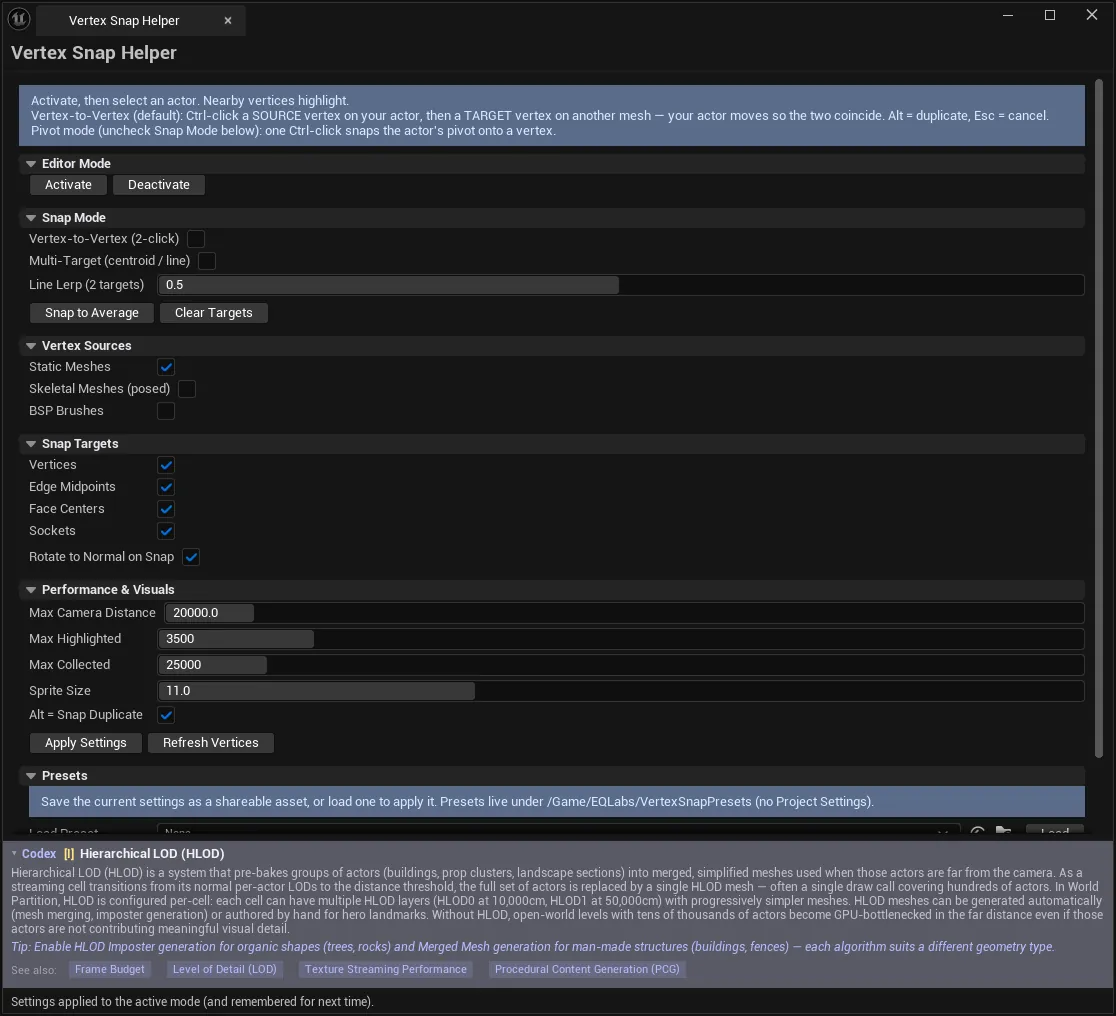Collapse the Codex panel arrow
1116x1016 pixels.
14,853
